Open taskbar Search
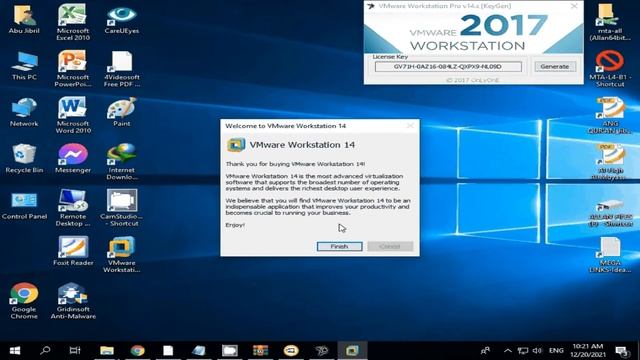Image resolution: width=640 pixels, height=360 pixels. click(45, 351)
